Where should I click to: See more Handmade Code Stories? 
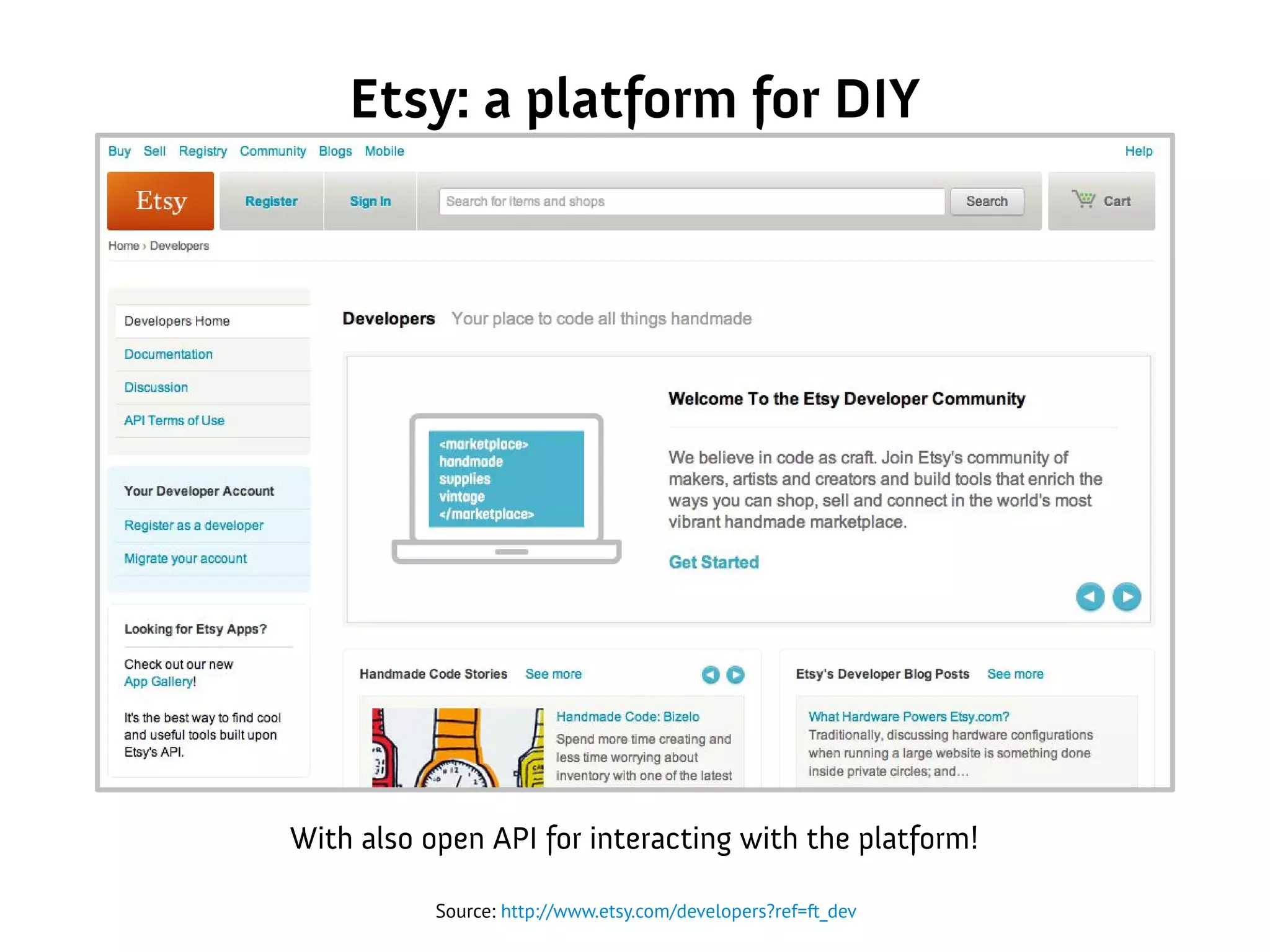553,674
